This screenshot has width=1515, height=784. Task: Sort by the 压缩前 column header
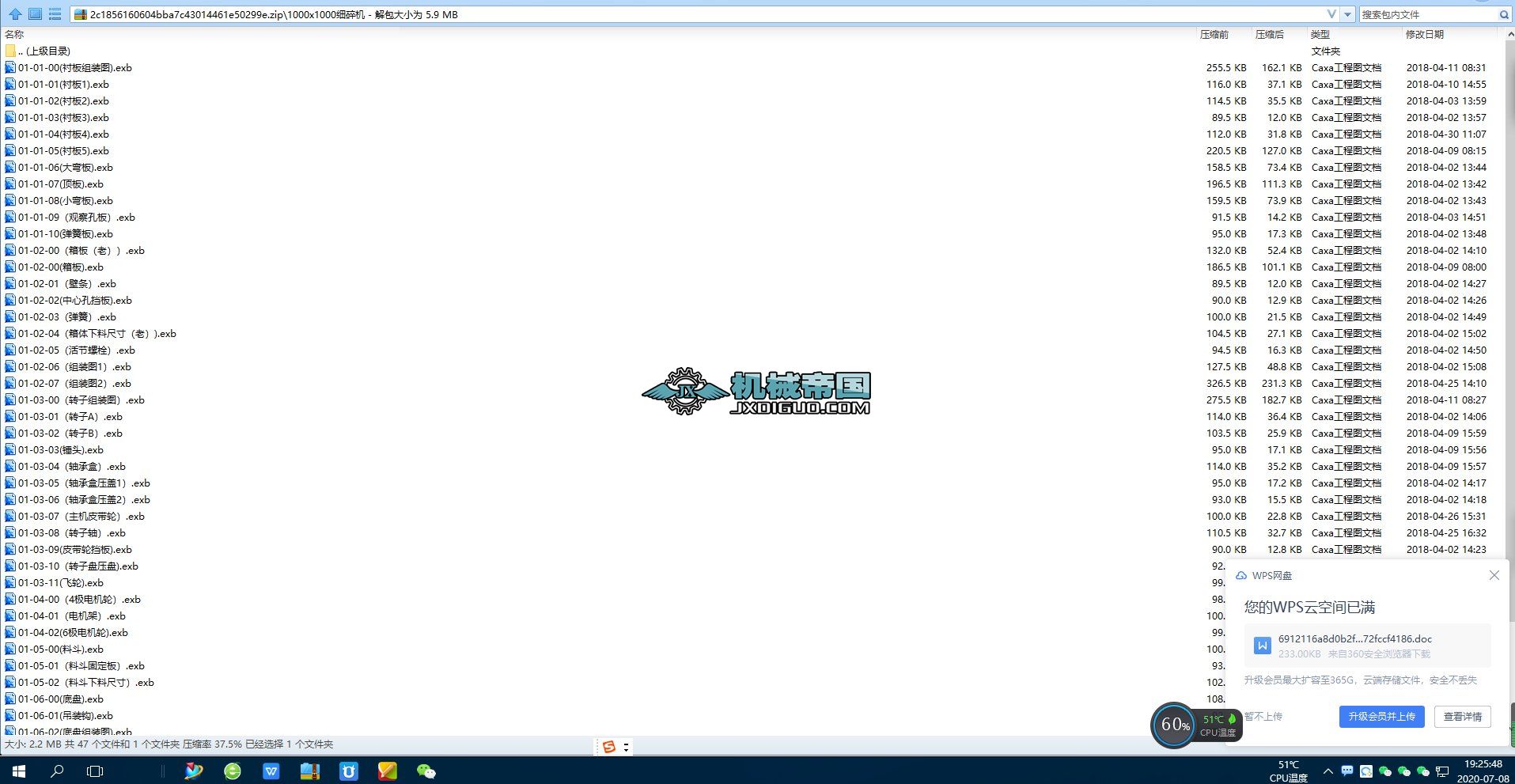[1214, 34]
